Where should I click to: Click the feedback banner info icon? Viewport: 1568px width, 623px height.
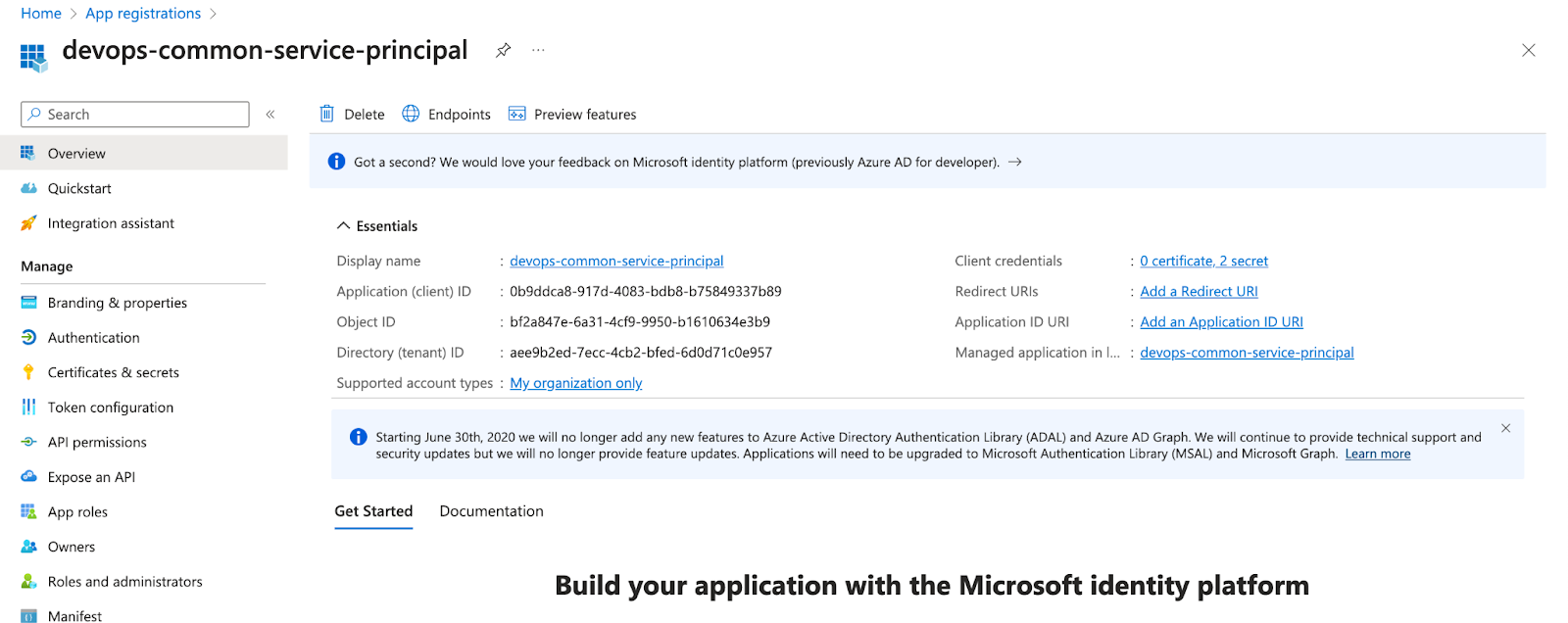pos(336,162)
